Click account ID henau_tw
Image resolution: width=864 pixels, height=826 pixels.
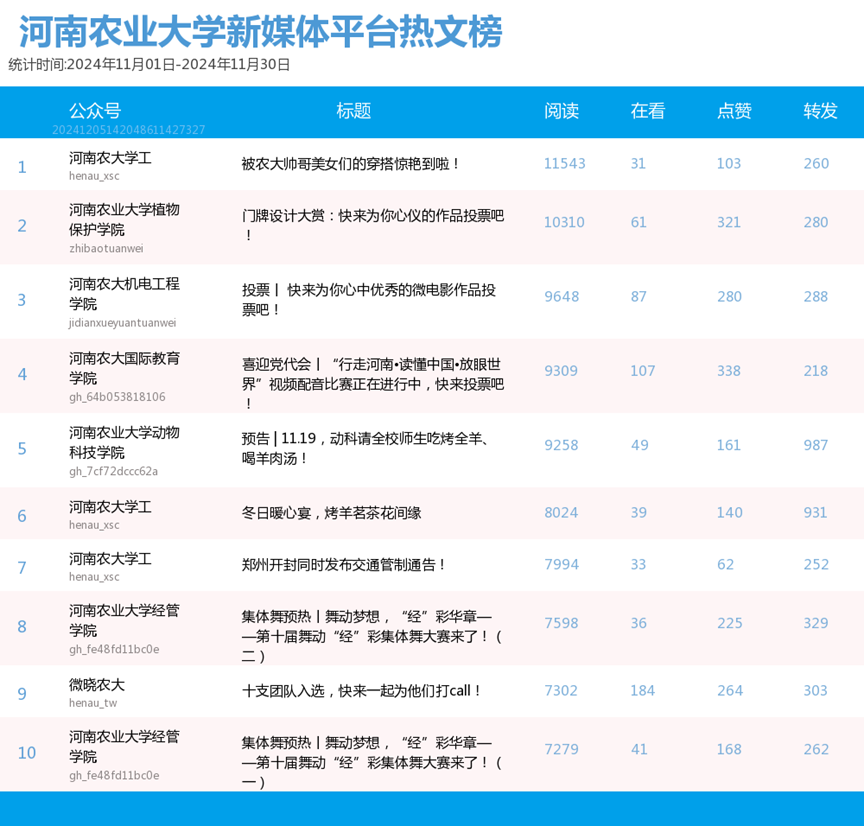[x=93, y=703]
